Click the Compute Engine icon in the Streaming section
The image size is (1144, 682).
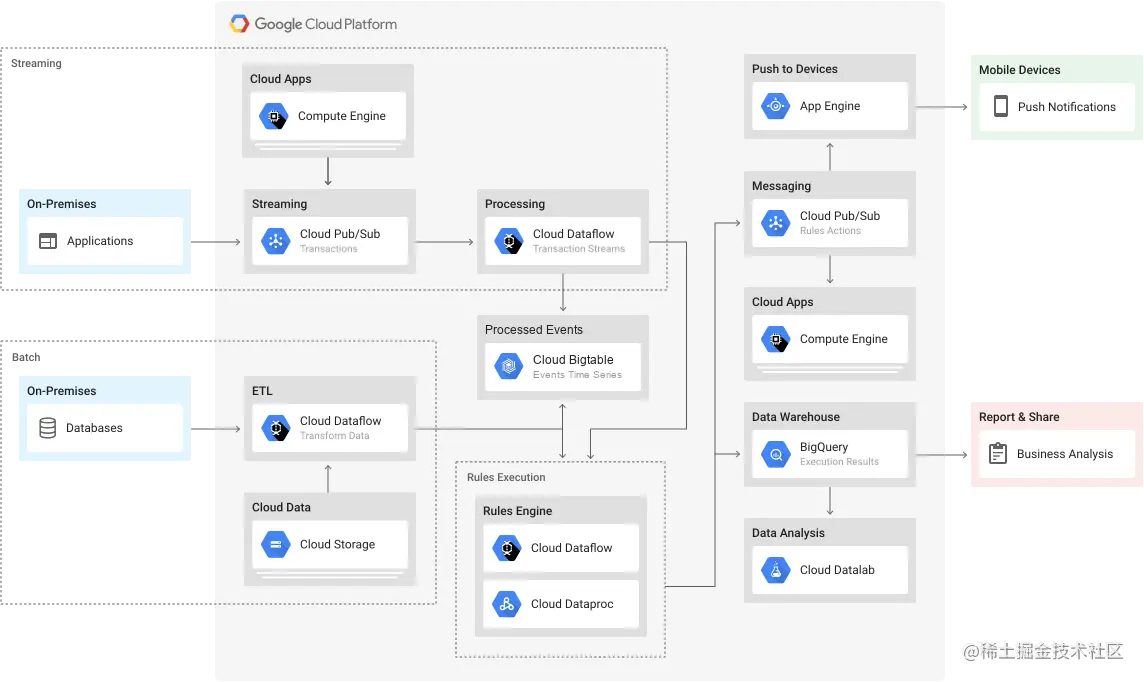pos(274,116)
